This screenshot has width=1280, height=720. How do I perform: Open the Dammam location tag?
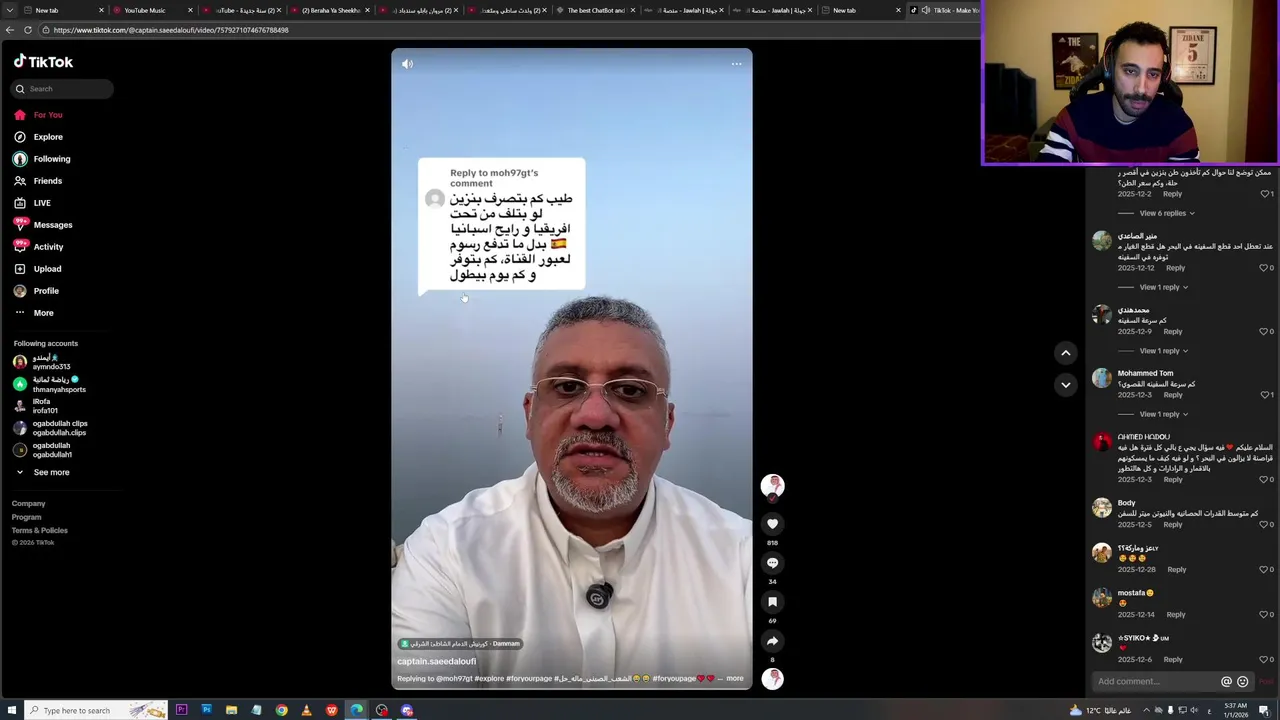coord(460,644)
